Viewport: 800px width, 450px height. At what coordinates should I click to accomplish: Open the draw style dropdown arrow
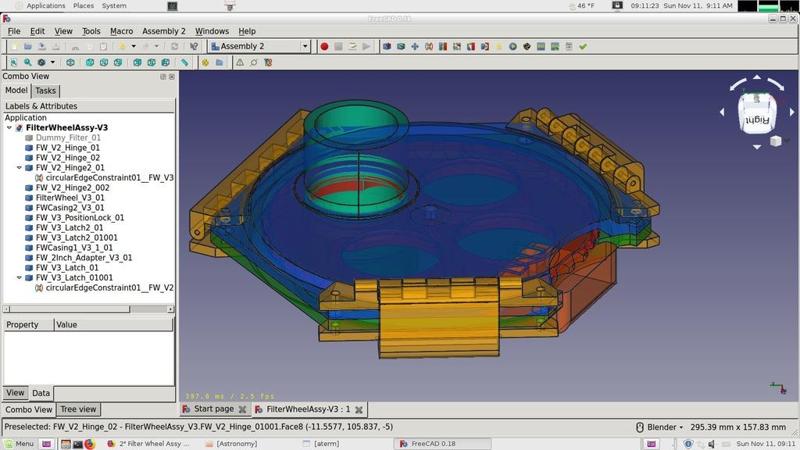pos(53,62)
